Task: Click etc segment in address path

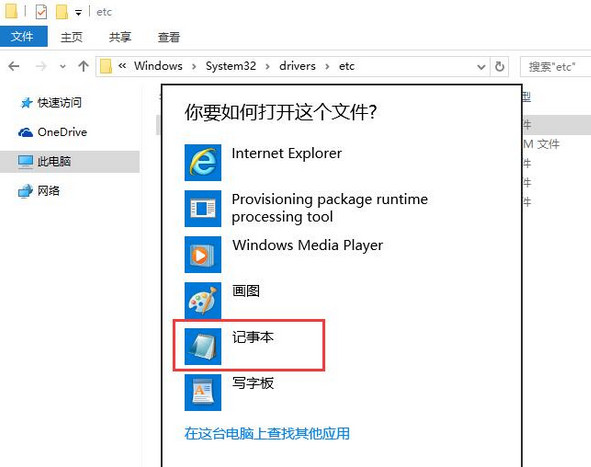Action: 346,66
